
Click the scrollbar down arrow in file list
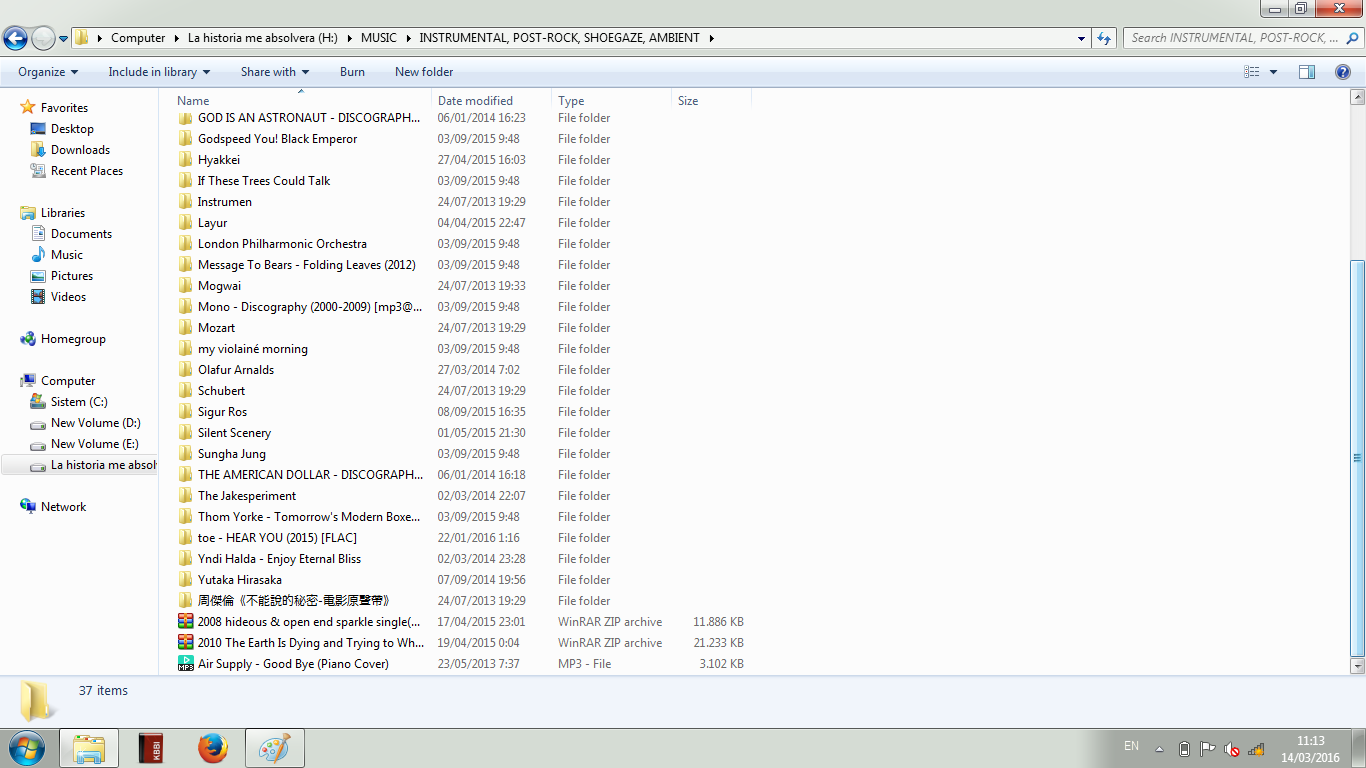pyautogui.click(x=1357, y=665)
